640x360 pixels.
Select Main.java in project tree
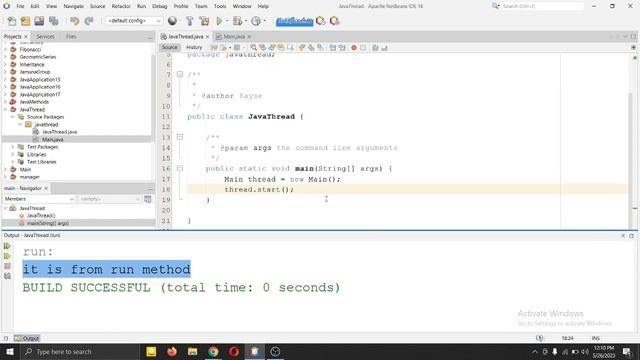click(x=52, y=140)
